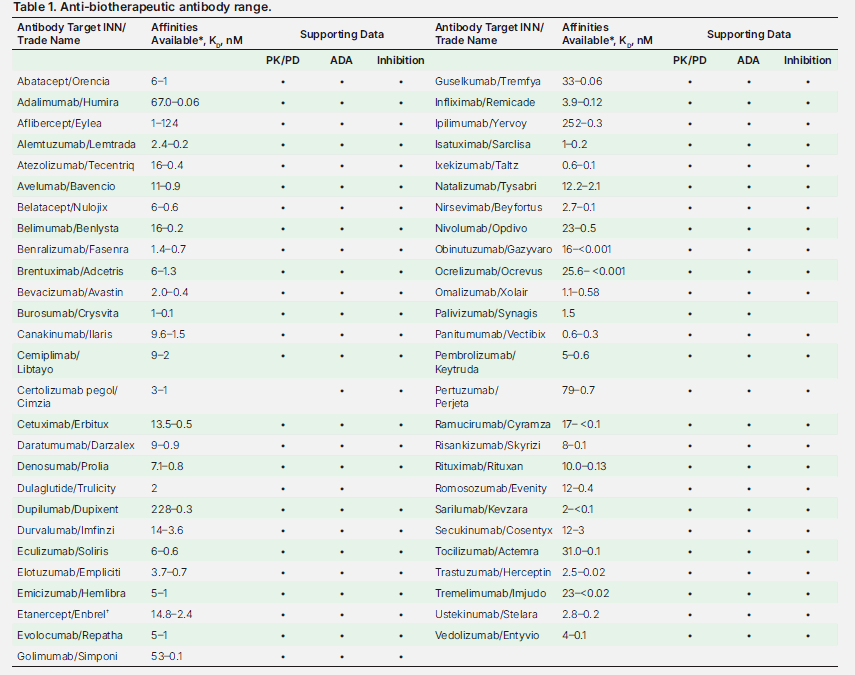Select Evolocumab/Repatha entry

[70, 635]
